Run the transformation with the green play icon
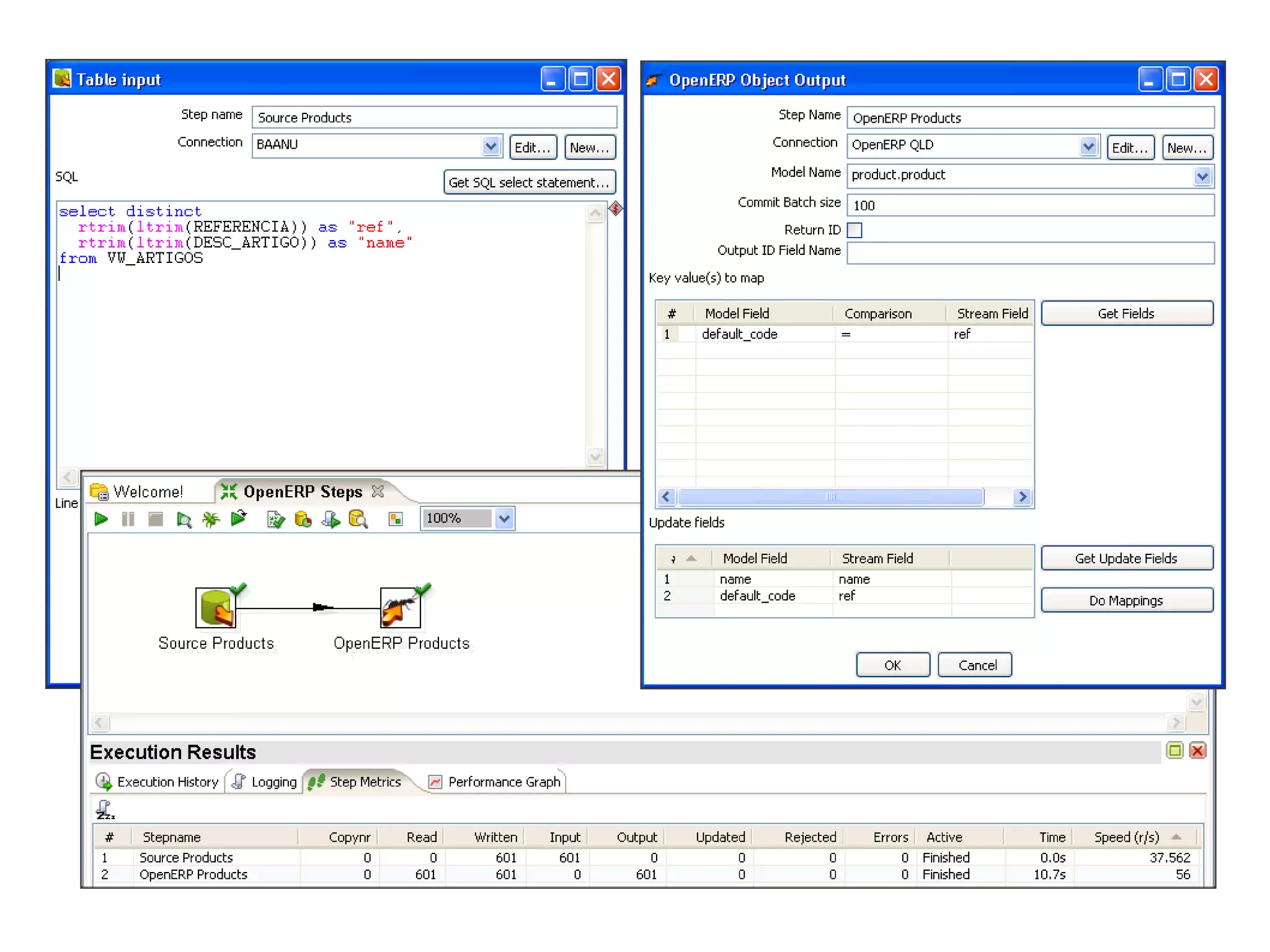 tap(100, 518)
